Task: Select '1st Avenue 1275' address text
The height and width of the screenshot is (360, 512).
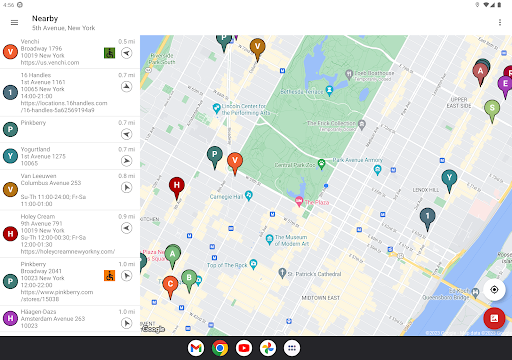Action: 43,156
